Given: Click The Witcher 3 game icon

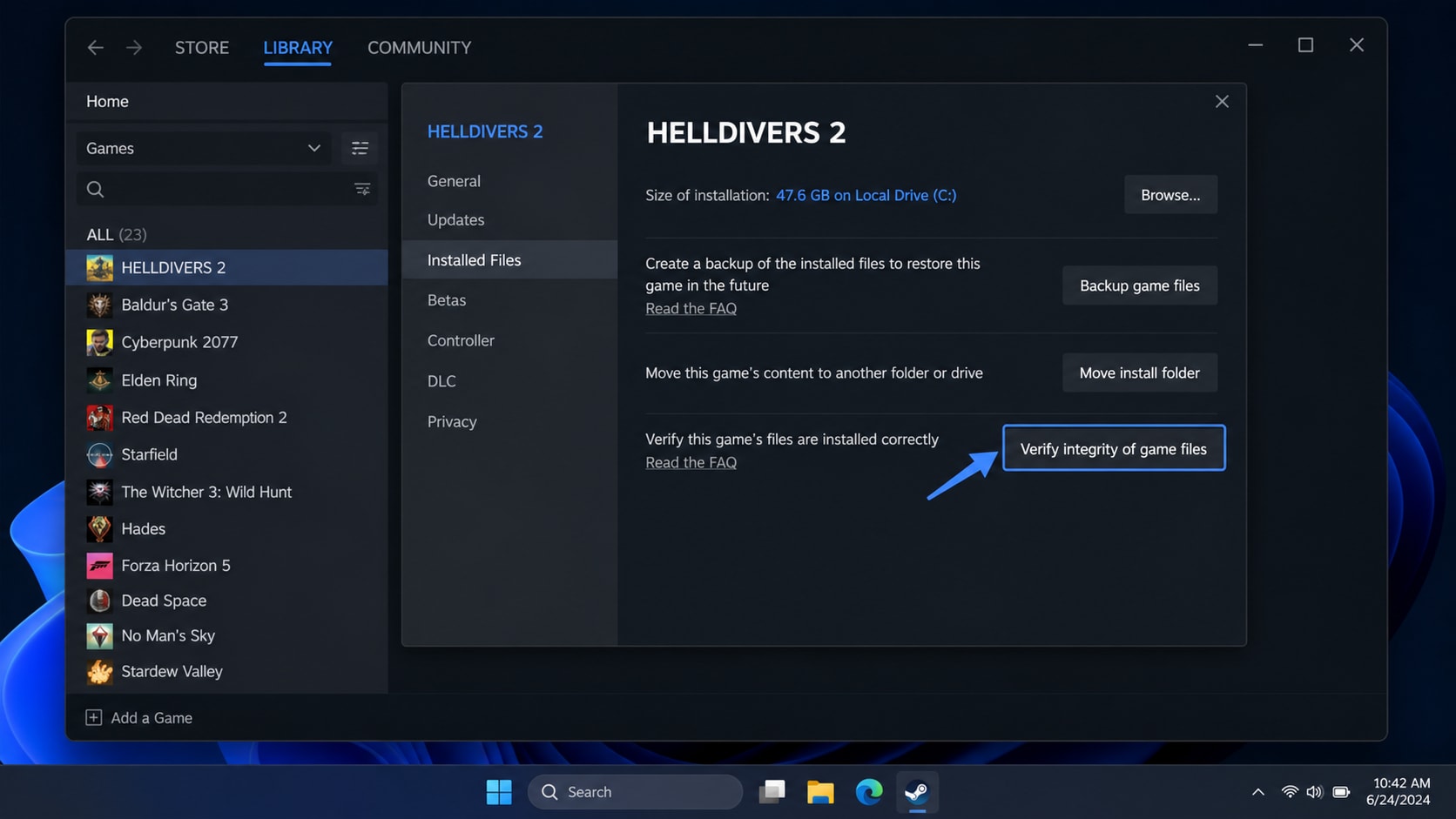Looking at the screenshot, I should point(99,492).
